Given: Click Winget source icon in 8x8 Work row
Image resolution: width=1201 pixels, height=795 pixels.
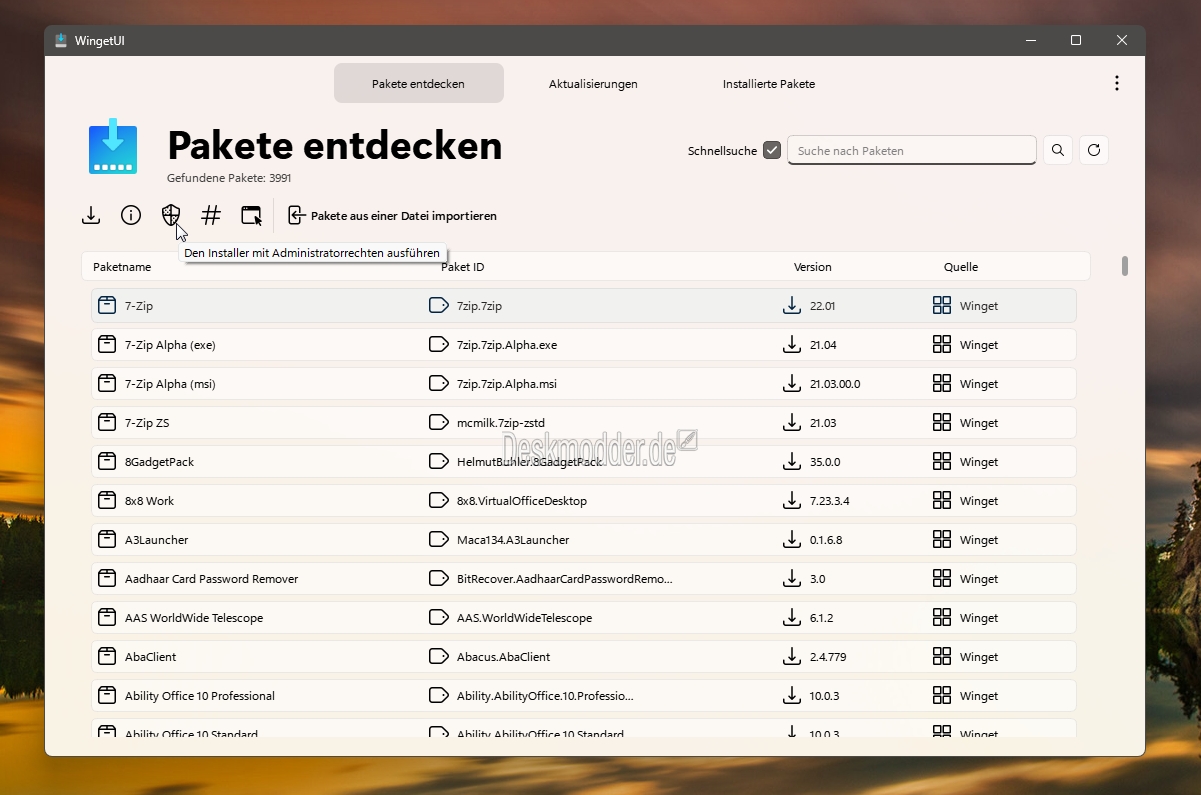Looking at the screenshot, I should [942, 500].
